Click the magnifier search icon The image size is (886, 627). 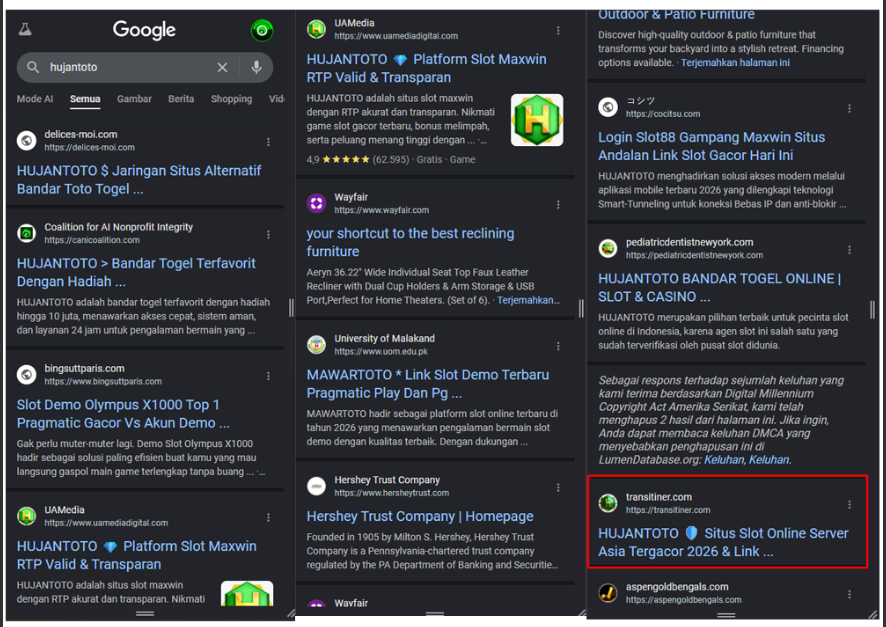33,67
